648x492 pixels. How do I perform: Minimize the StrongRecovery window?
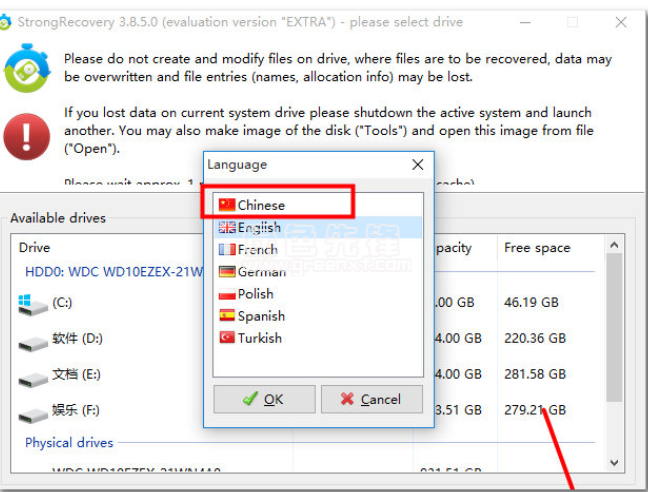click(525, 22)
